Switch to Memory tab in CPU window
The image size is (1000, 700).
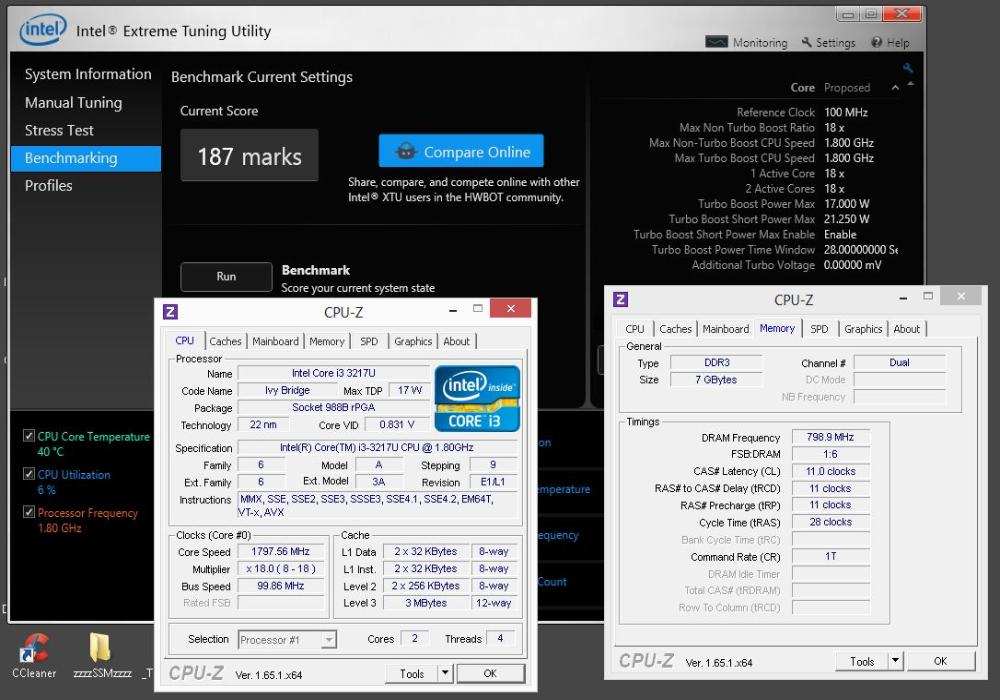pos(327,341)
